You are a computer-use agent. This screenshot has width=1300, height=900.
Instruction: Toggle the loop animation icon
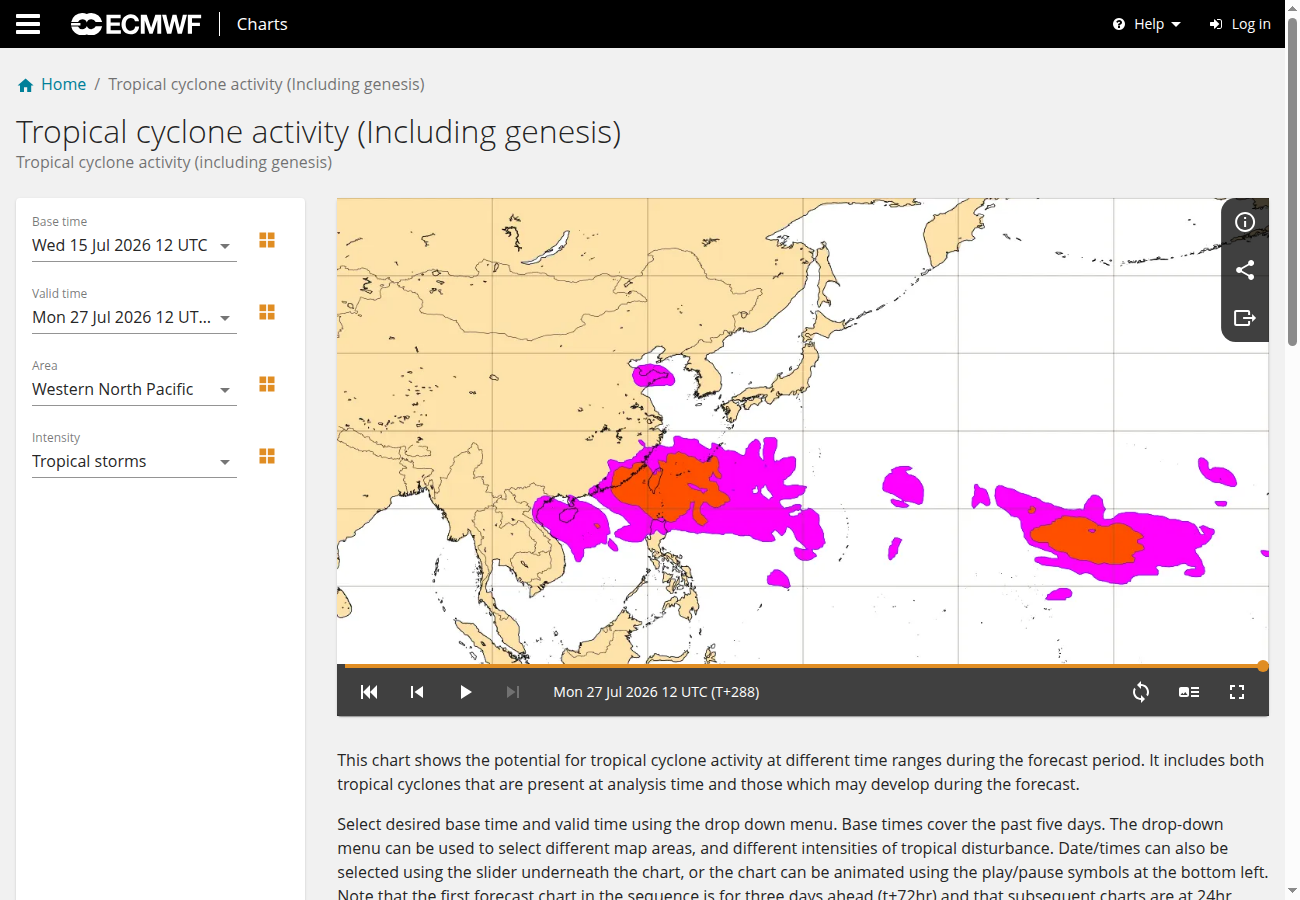pyautogui.click(x=1141, y=692)
